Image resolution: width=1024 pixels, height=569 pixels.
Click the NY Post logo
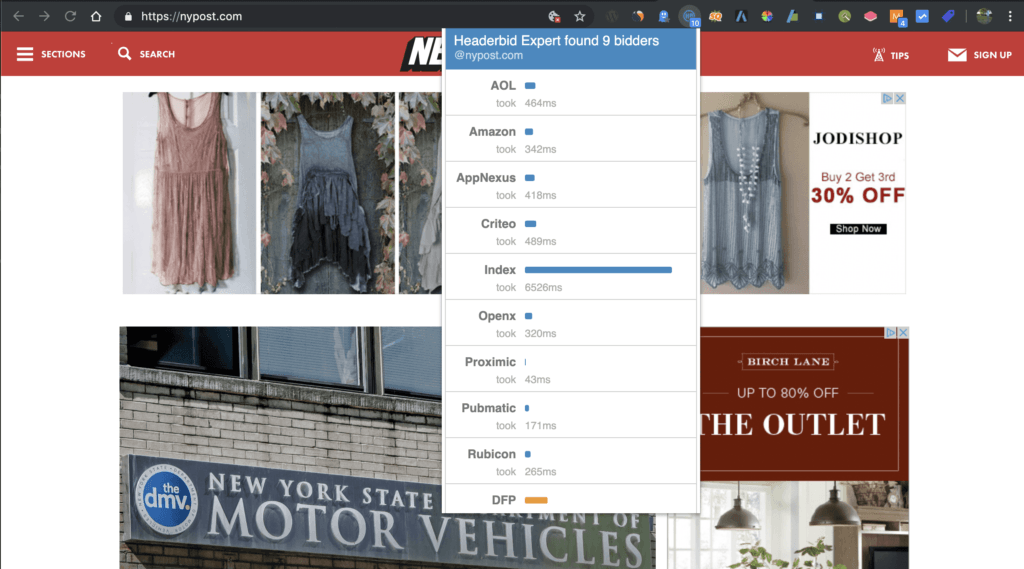[x=421, y=54]
